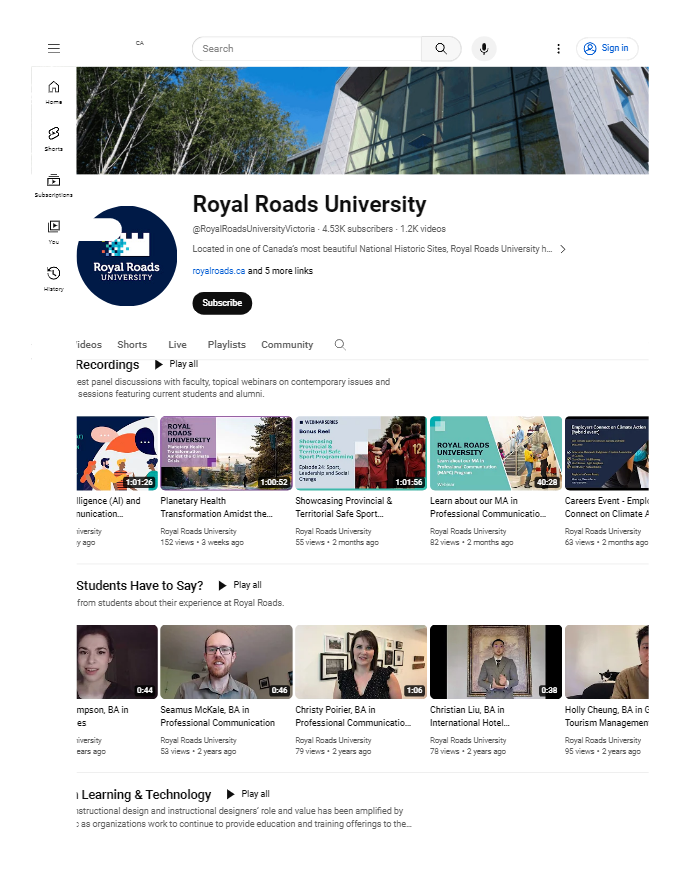Click 'Christian Liu, BA in International Hotel...' title
This screenshot has width=680, height=880.
(x=470, y=716)
